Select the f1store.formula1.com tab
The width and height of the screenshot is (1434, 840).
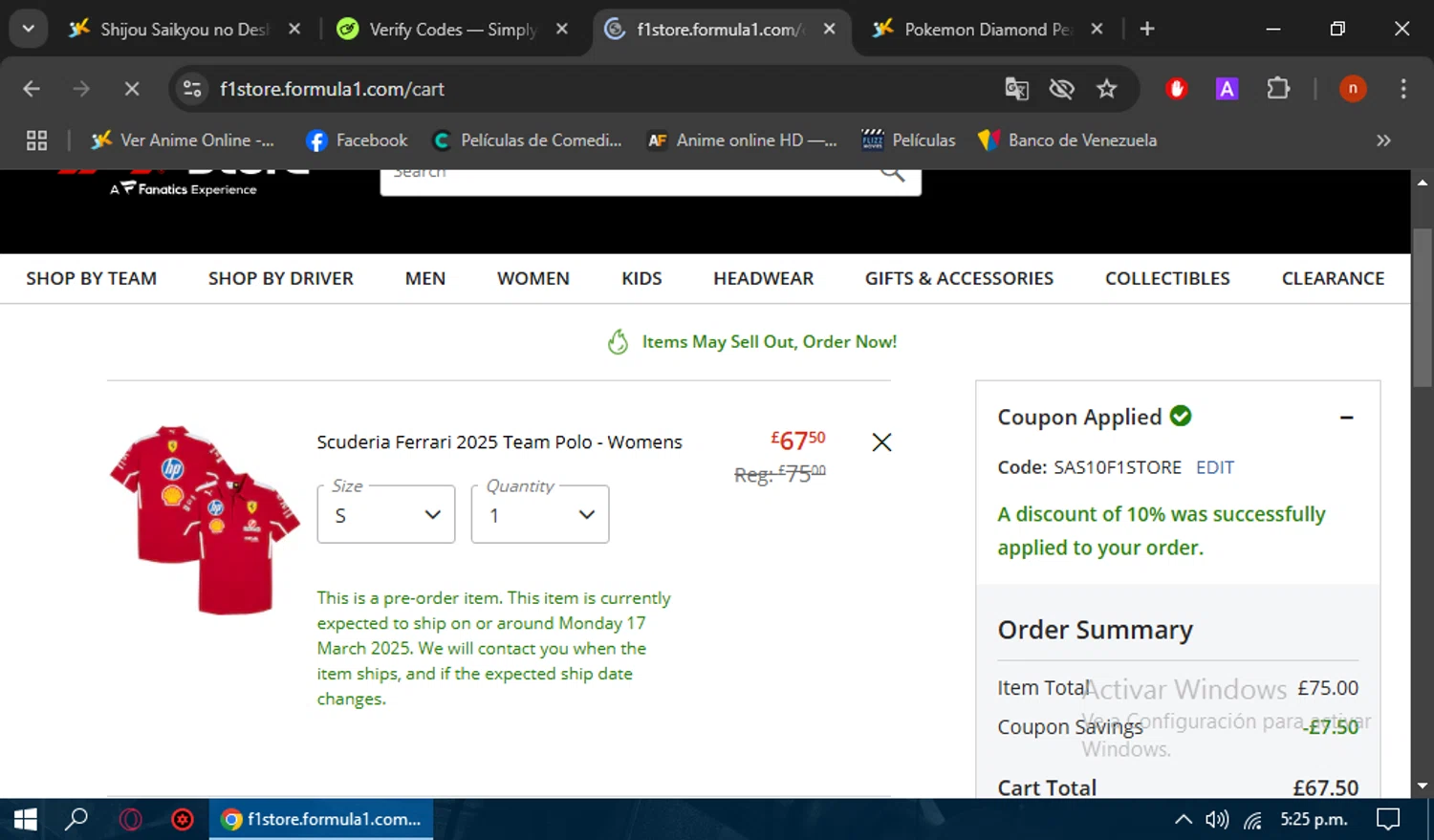719,30
